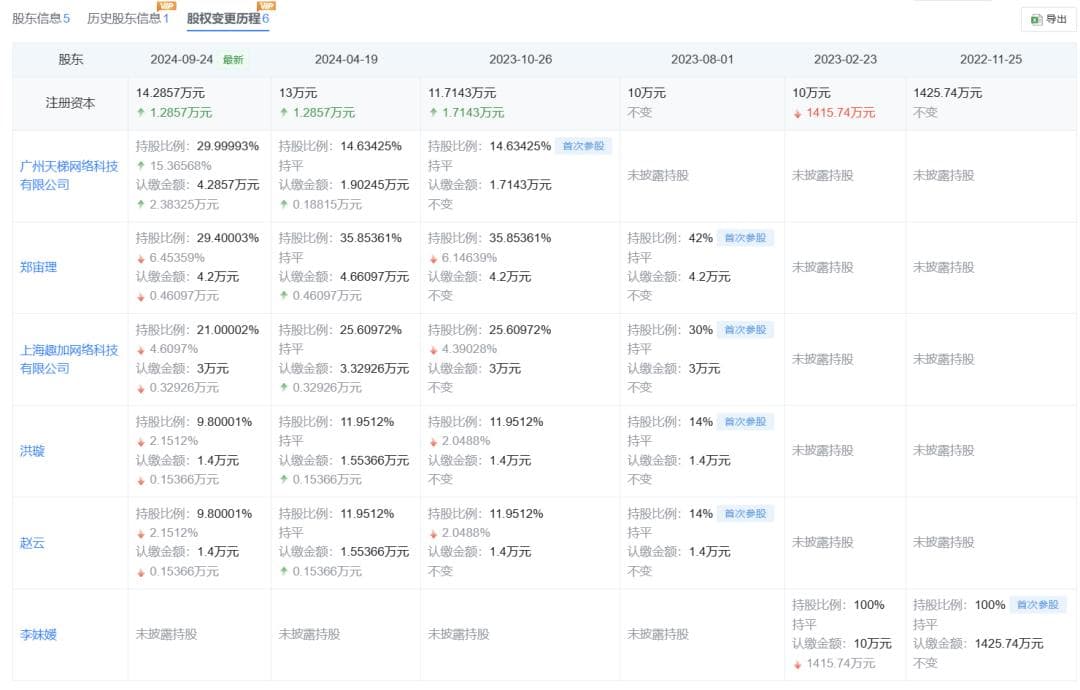The width and height of the screenshot is (1080, 690).
Task: Open 洪璇 shareholder link
Action: [x=33, y=451]
